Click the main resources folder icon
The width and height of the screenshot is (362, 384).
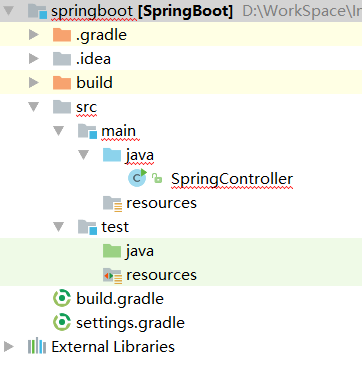(x=112, y=203)
